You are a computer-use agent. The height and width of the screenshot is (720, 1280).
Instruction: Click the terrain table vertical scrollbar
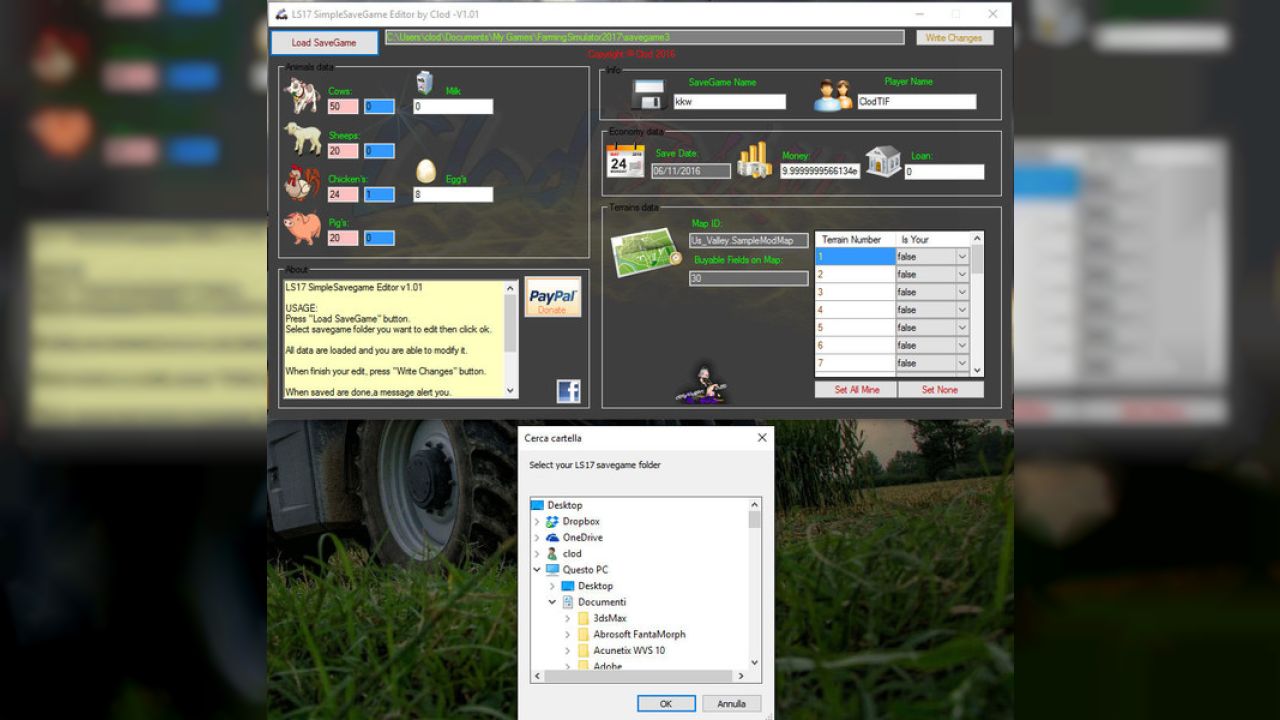(x=977, y=304)
